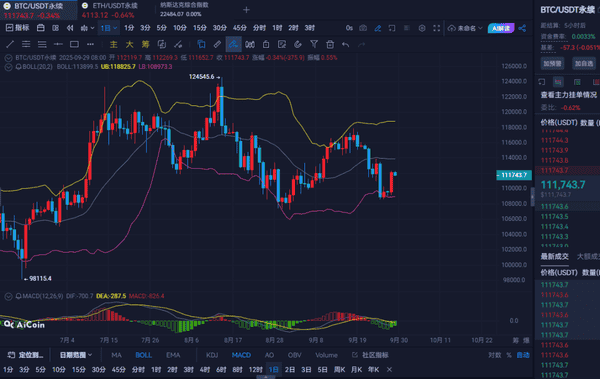This screenshot has width=600, height=379.
Task: Open the 日期范围 date range dropdown
Action: pyautogui.click(x=76, y=355)
